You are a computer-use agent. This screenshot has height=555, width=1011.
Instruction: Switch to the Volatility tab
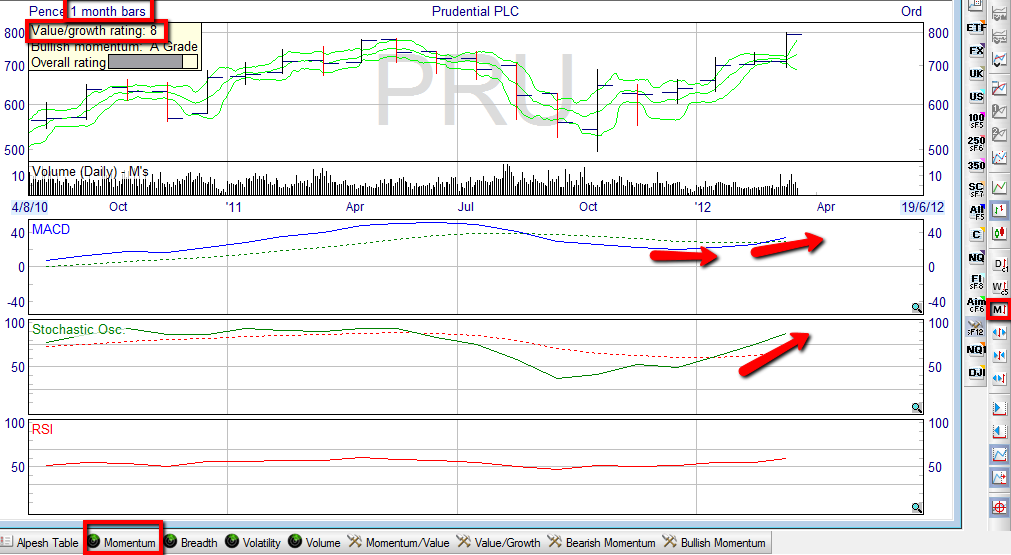point(253,543)
